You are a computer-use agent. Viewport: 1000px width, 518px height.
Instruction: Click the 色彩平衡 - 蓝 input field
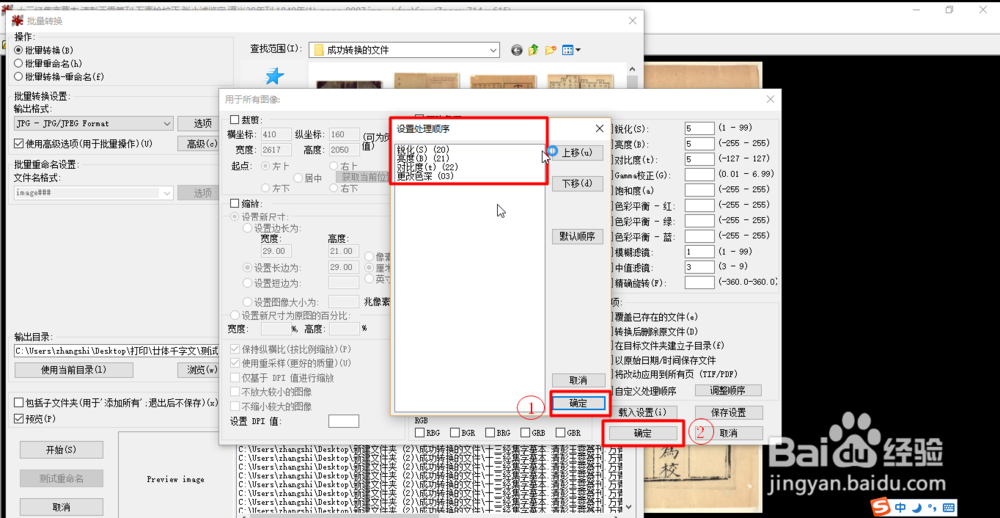[x=699, y=236]
